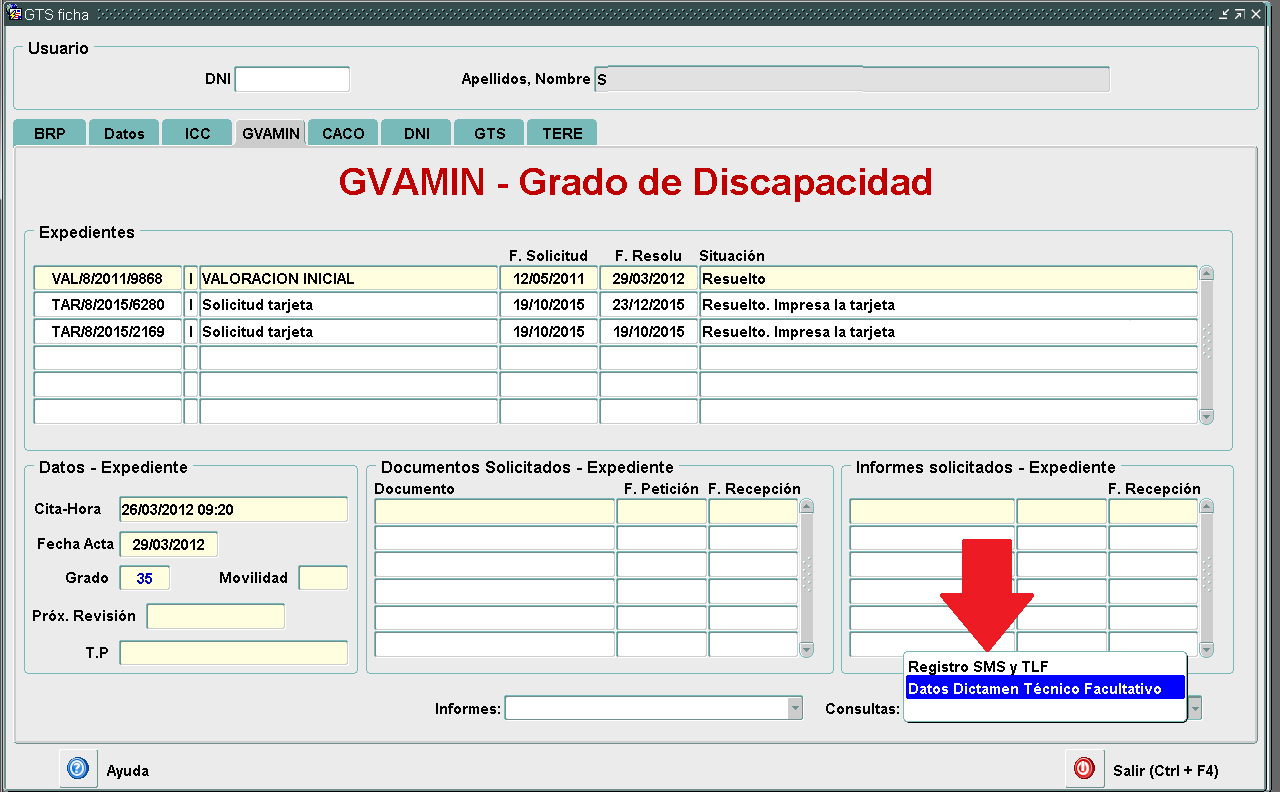Click the blue Ayuda help icon

click(78, 769)
